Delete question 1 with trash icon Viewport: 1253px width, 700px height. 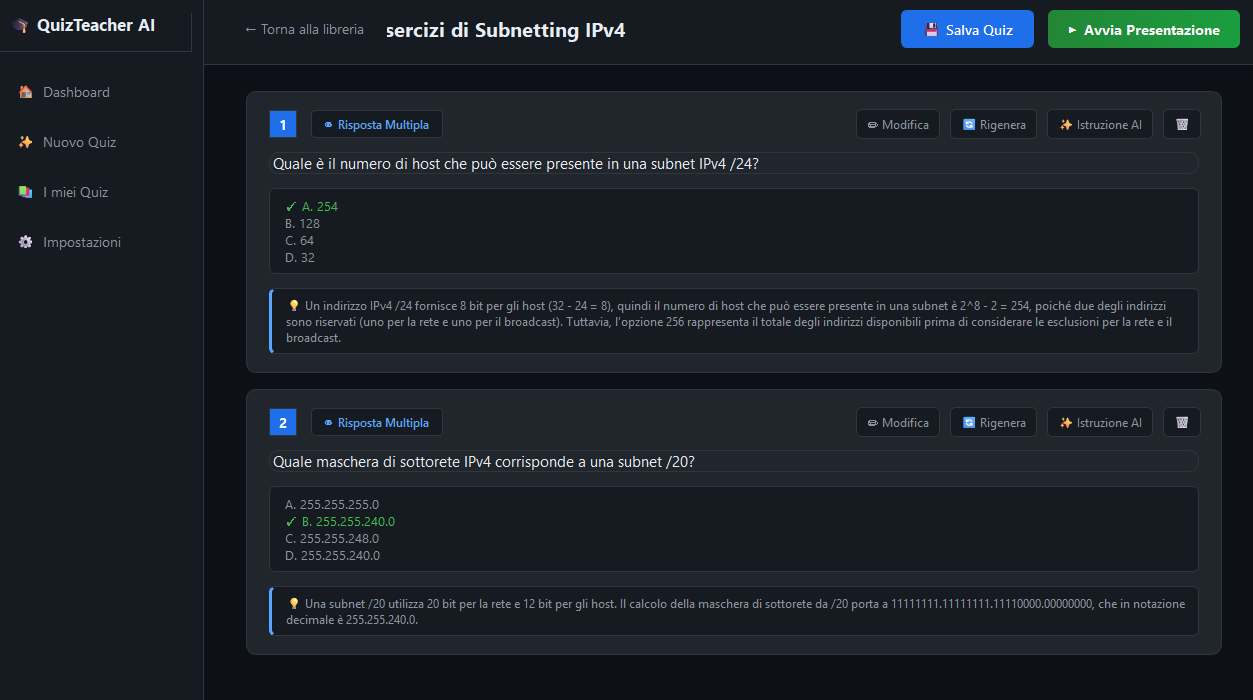tap(1182, 125)
